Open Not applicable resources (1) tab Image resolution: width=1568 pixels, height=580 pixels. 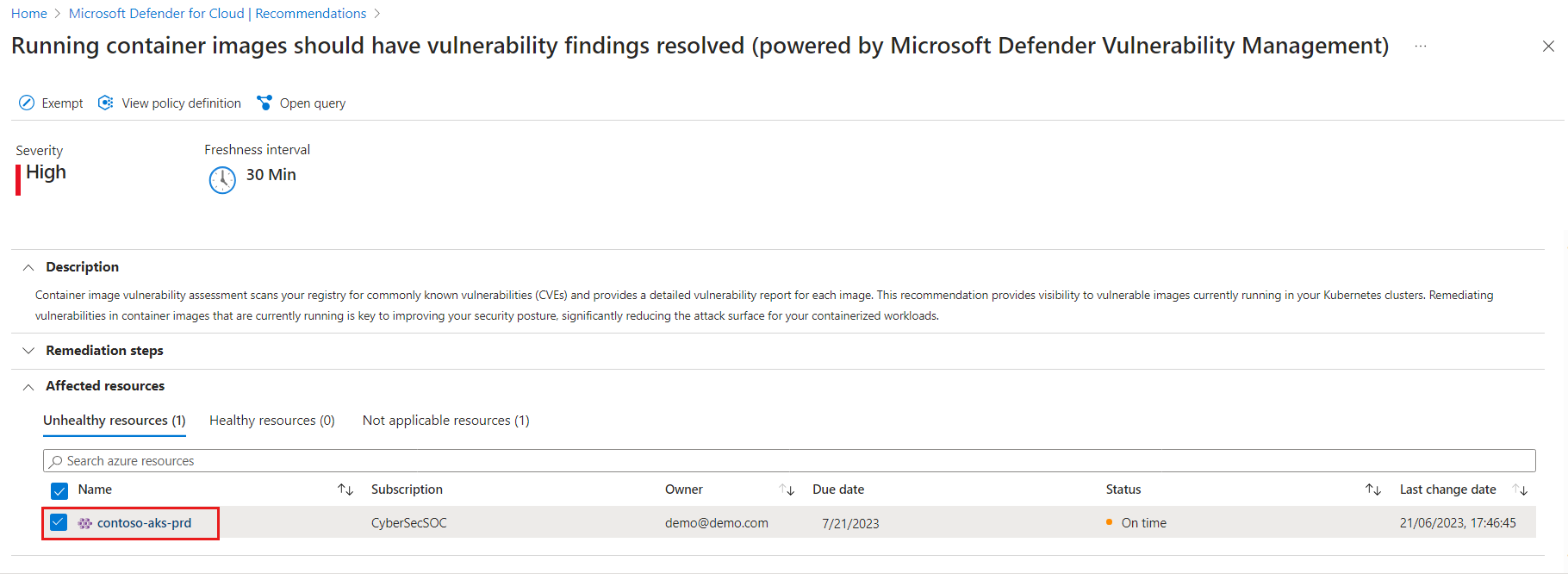[445, 421]
